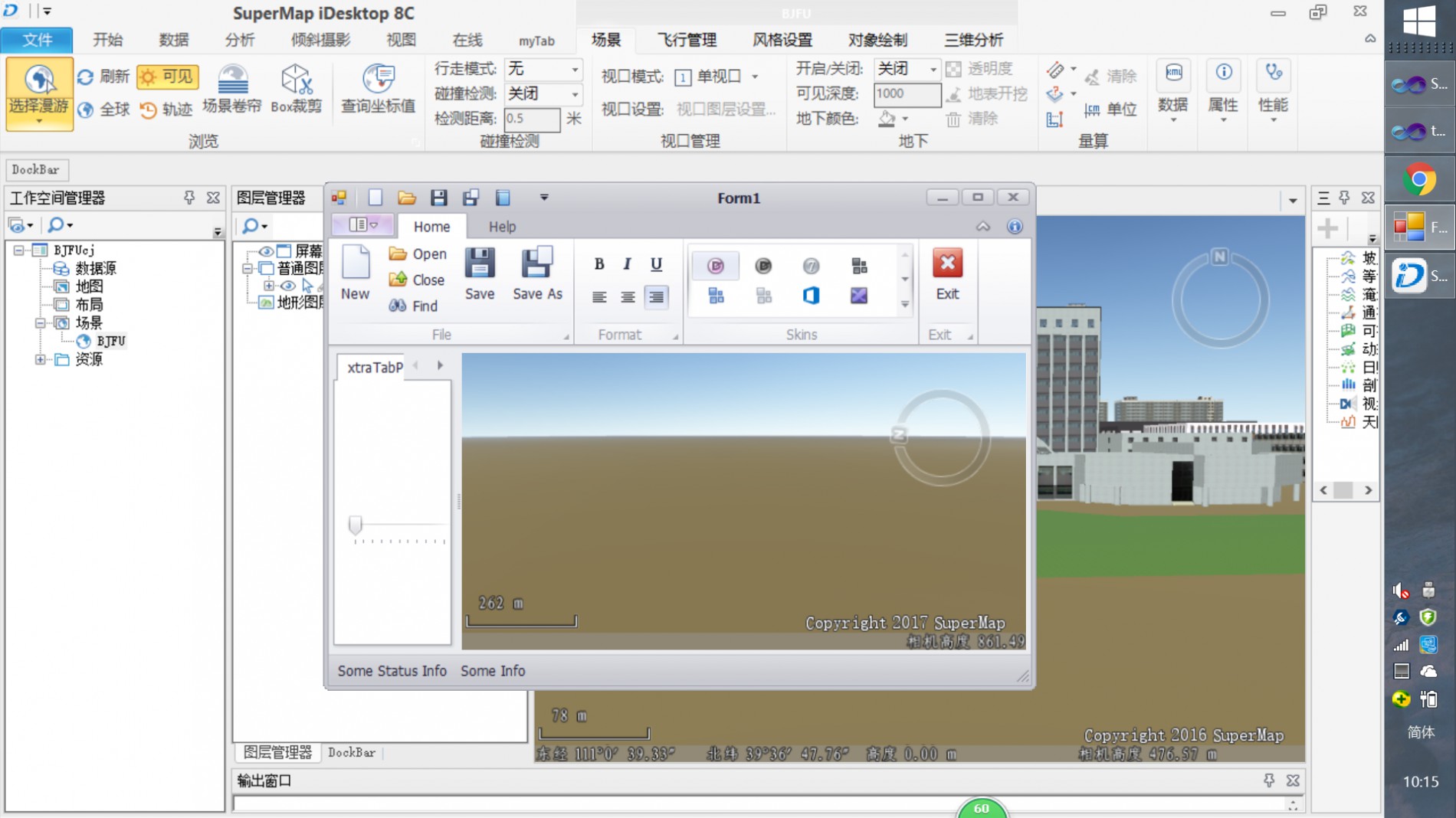Image resolution: width=1456 pixels, height=818 pixels.
Task: Click the 查询坐标值 coordinate query icon
Action: [x=378, y=80]
